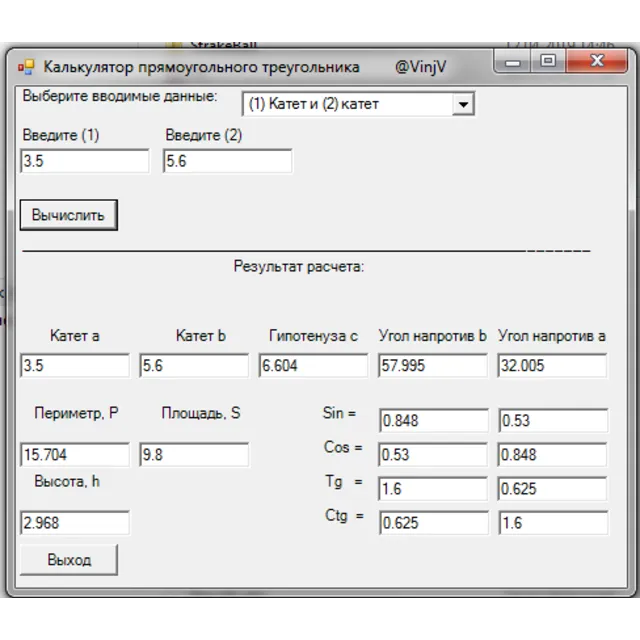Click the 'Введите (1)' input field
Viewport: 640px width, 640px height.
pos(84,161)
